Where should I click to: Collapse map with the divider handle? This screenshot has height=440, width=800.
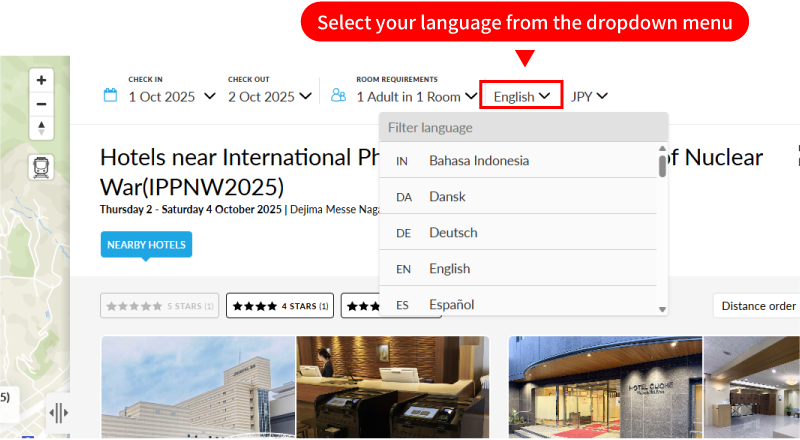58,413
